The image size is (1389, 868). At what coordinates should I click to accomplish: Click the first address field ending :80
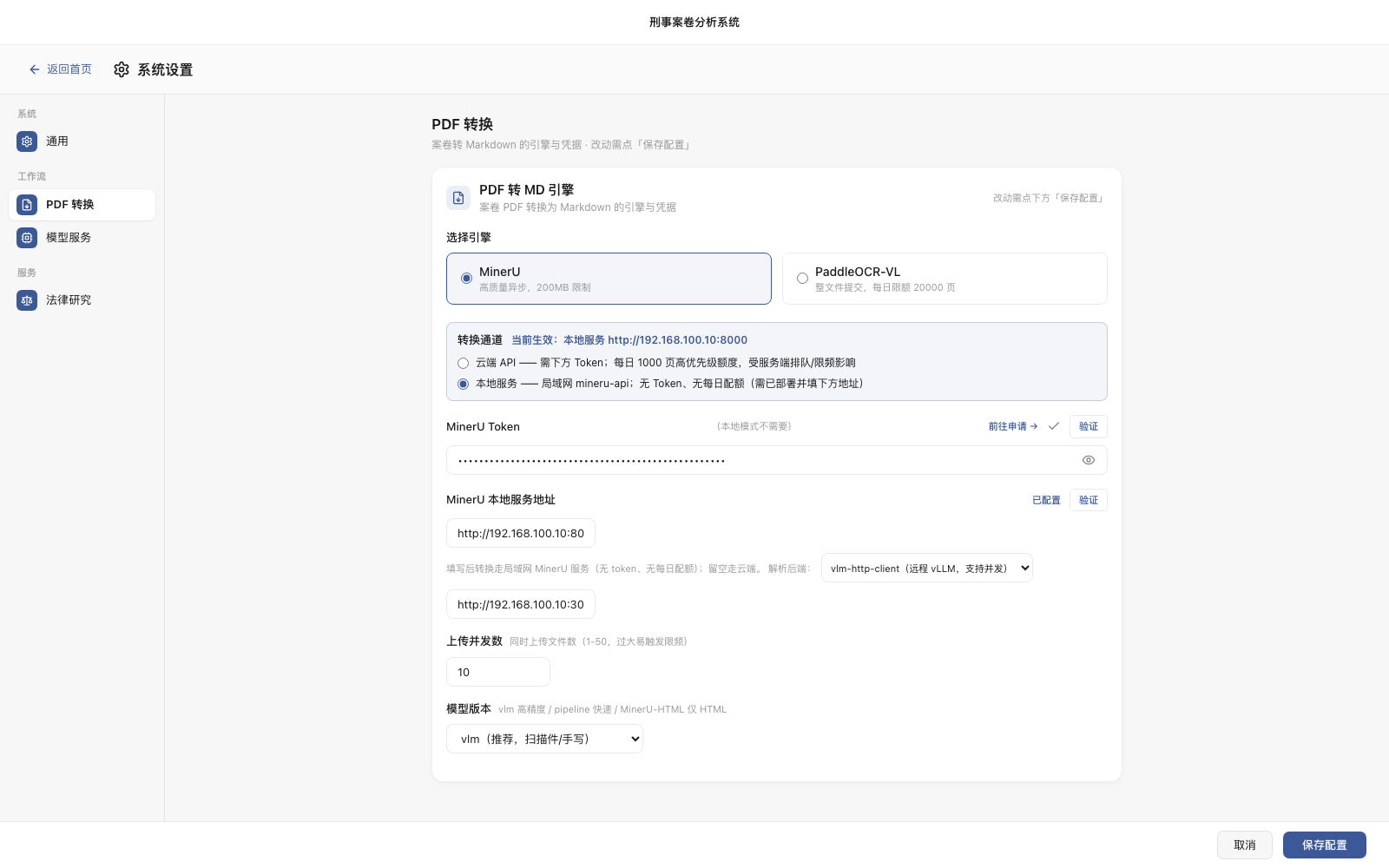click(x=521, y=533)
